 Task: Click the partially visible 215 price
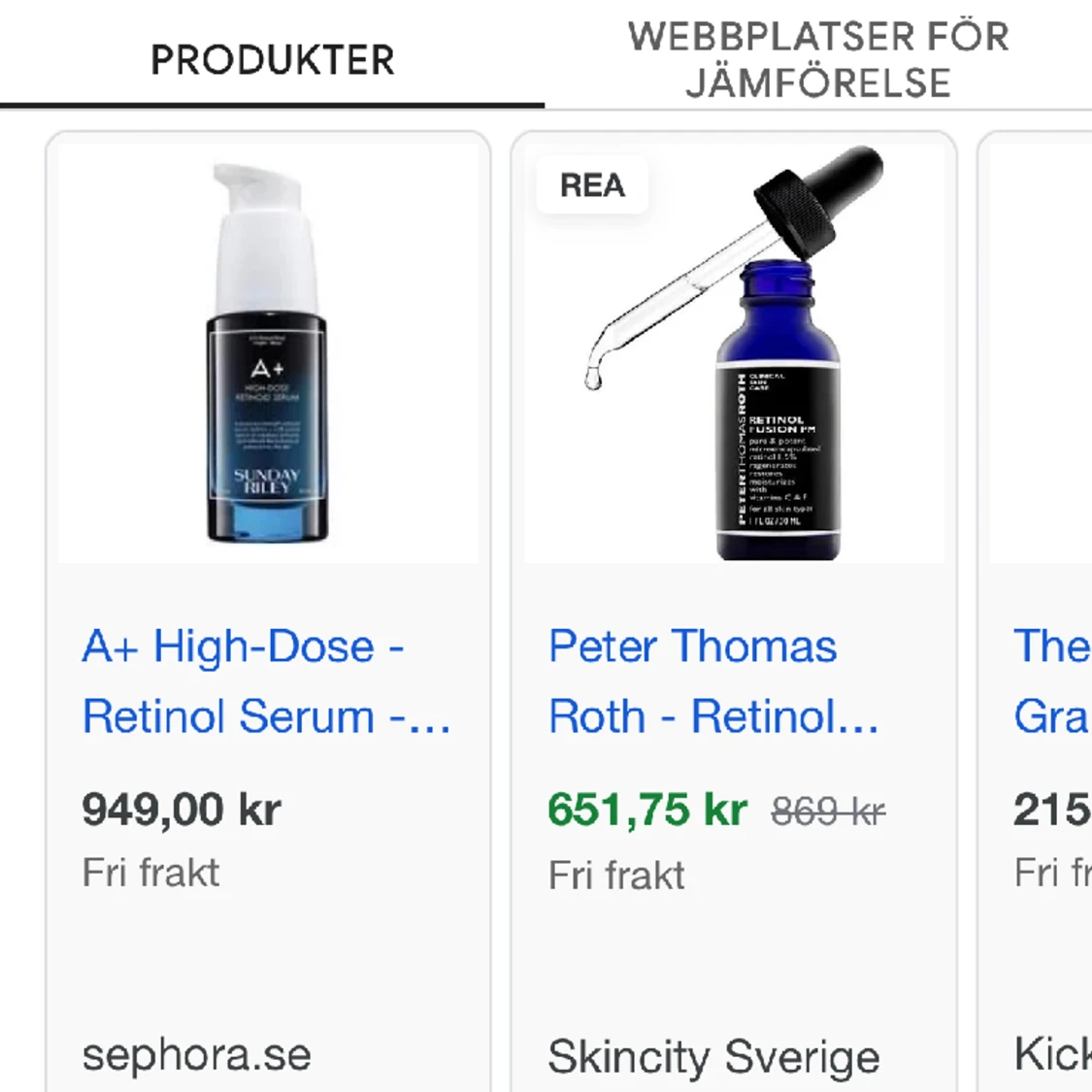[x=1052, y=810]
